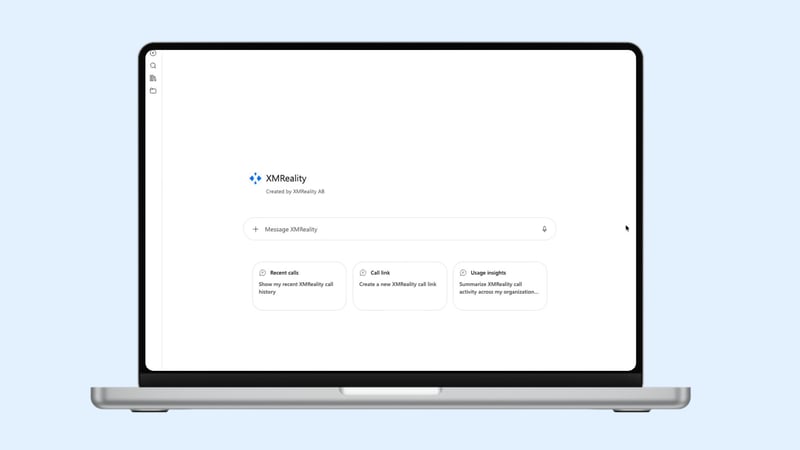800x450 pixels.
Task: Open search using the magnifier sidebar icon
Action: coord(153,65)
